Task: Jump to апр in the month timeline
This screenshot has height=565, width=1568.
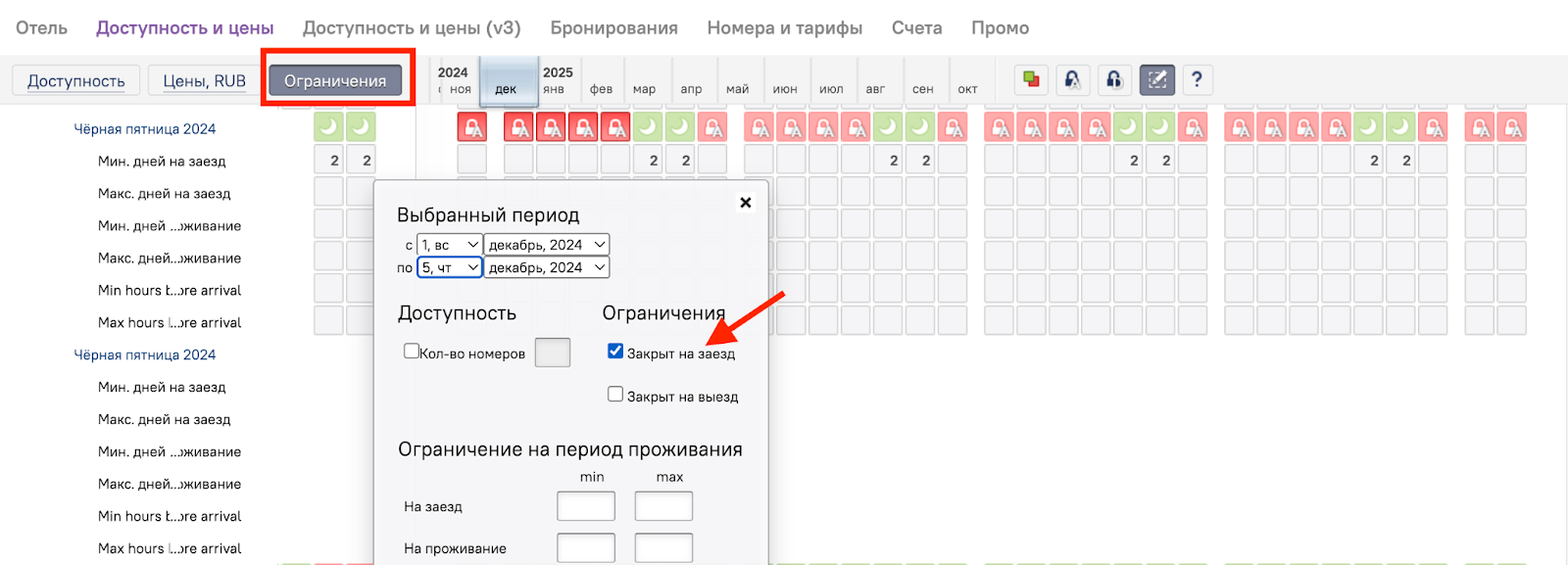Action: coord(692,88)
